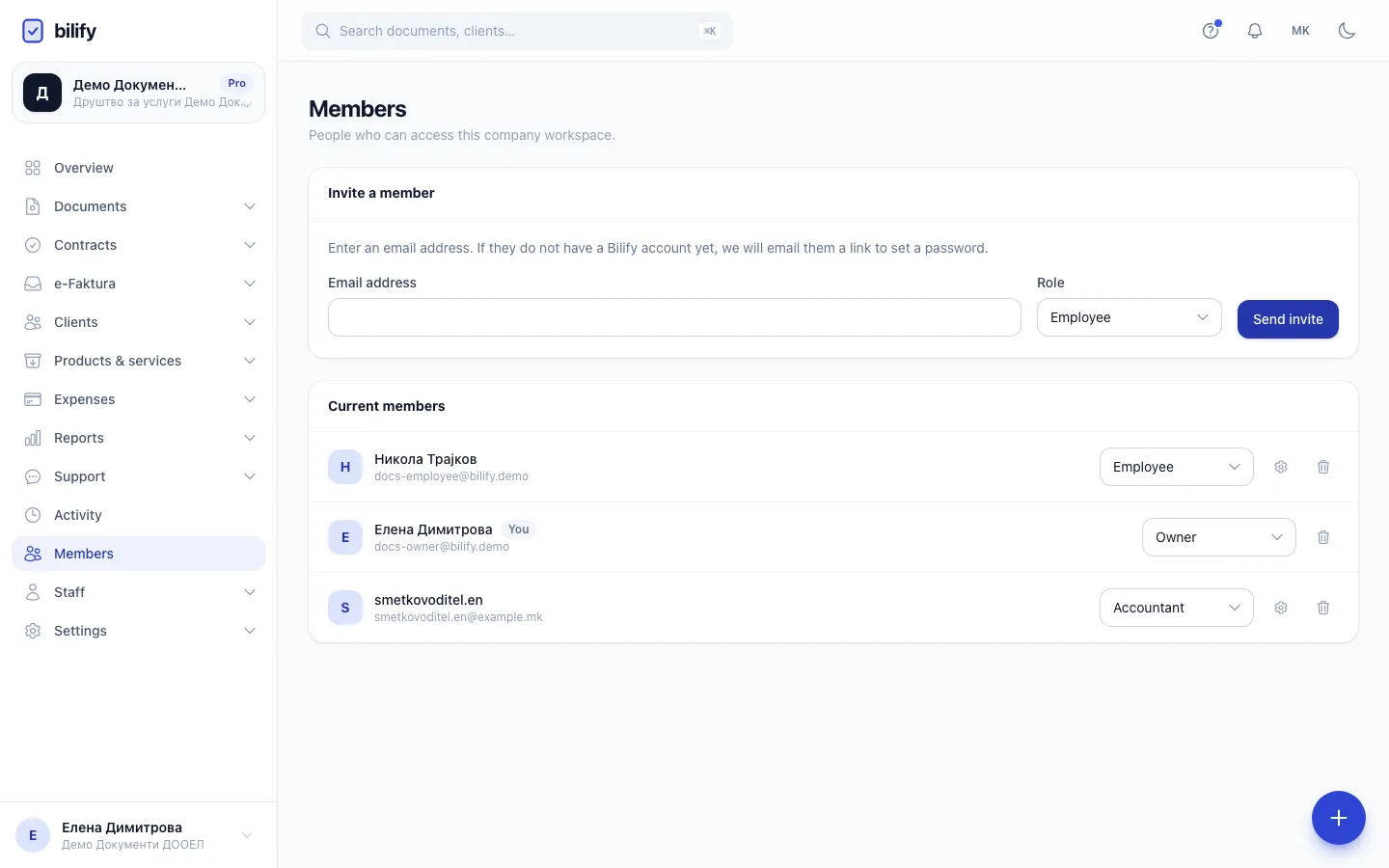The height and width of the screenshot is (868, 1389).
Task: Open Staff menu item
Action: [138, 592]
